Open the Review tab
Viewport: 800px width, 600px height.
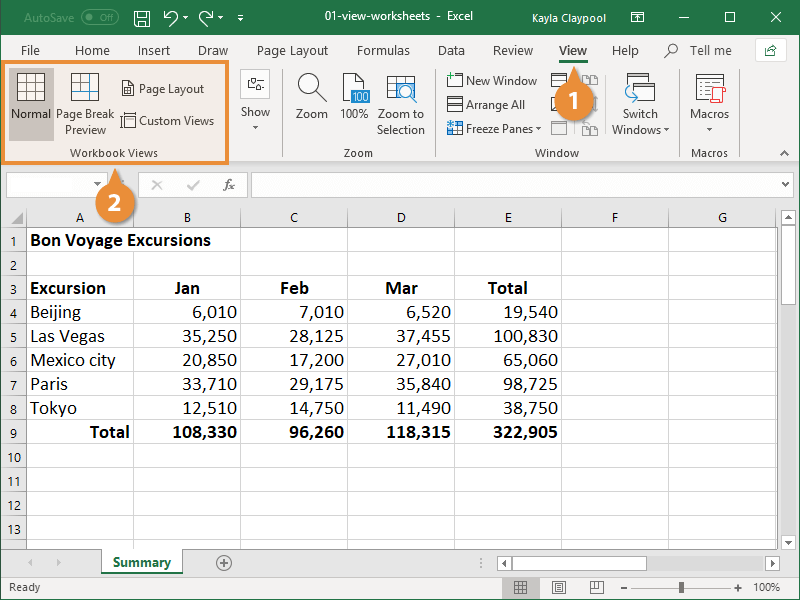click(513, 51)
